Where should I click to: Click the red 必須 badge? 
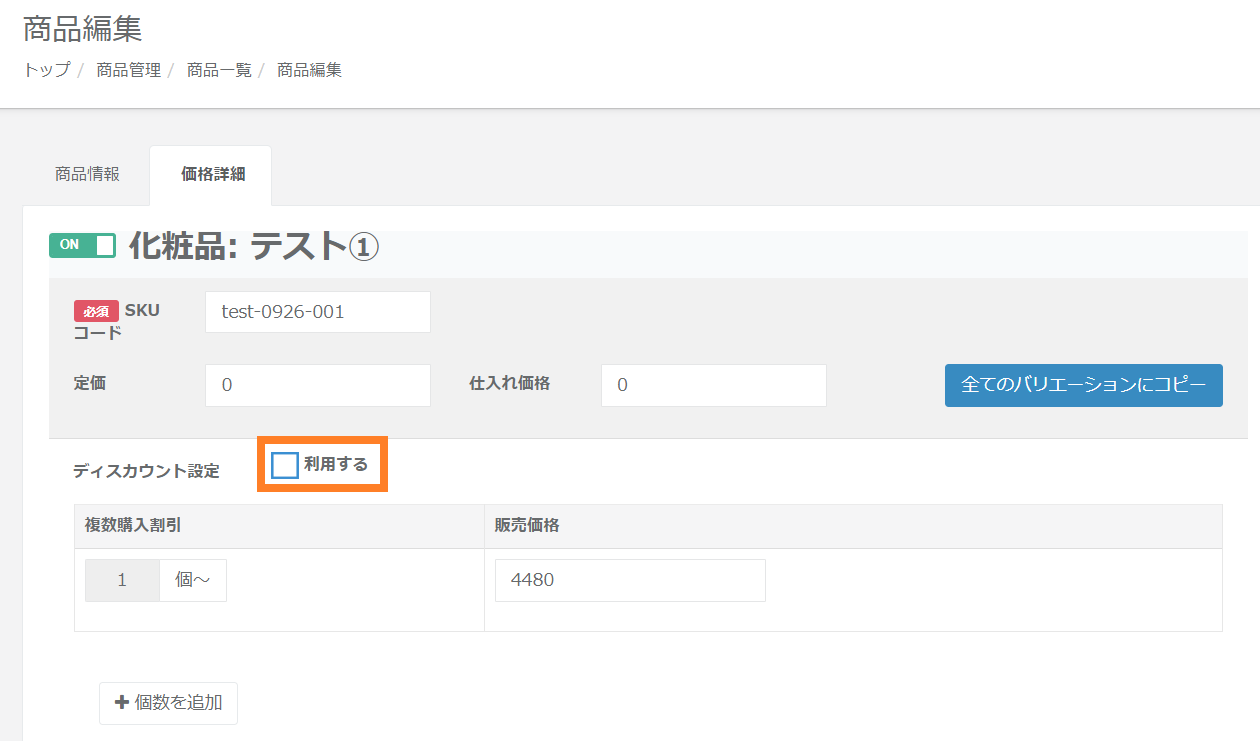(96, 311)
